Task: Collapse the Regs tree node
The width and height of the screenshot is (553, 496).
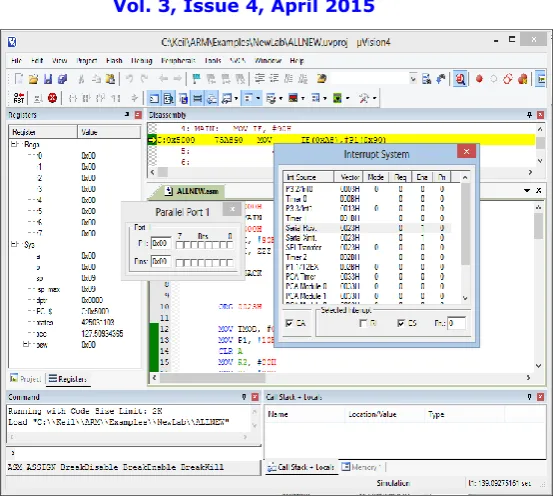Action: [14, 144]
